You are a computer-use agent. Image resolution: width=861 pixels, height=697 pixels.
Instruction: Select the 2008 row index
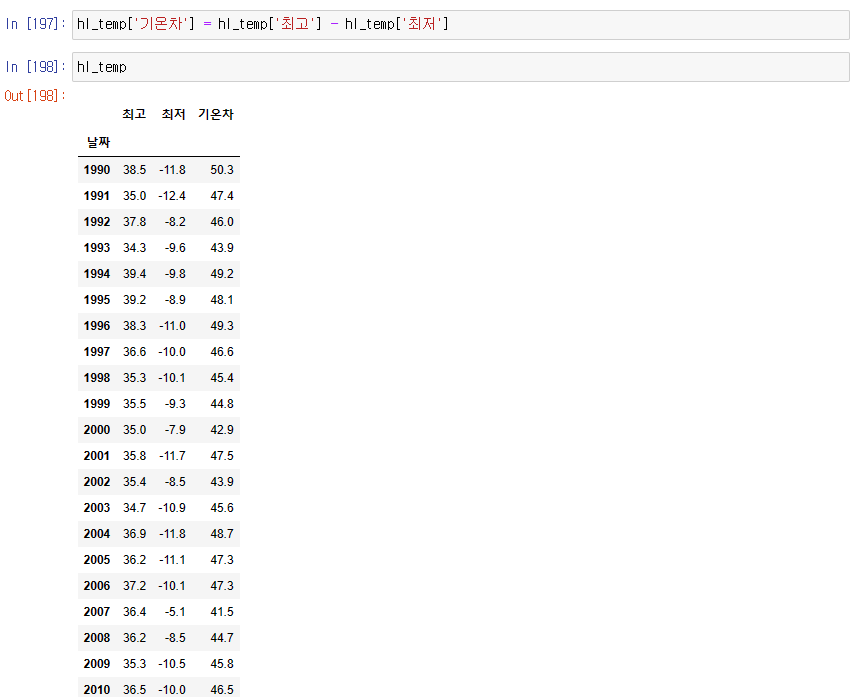pyautogui.click(x=97, y=638)
